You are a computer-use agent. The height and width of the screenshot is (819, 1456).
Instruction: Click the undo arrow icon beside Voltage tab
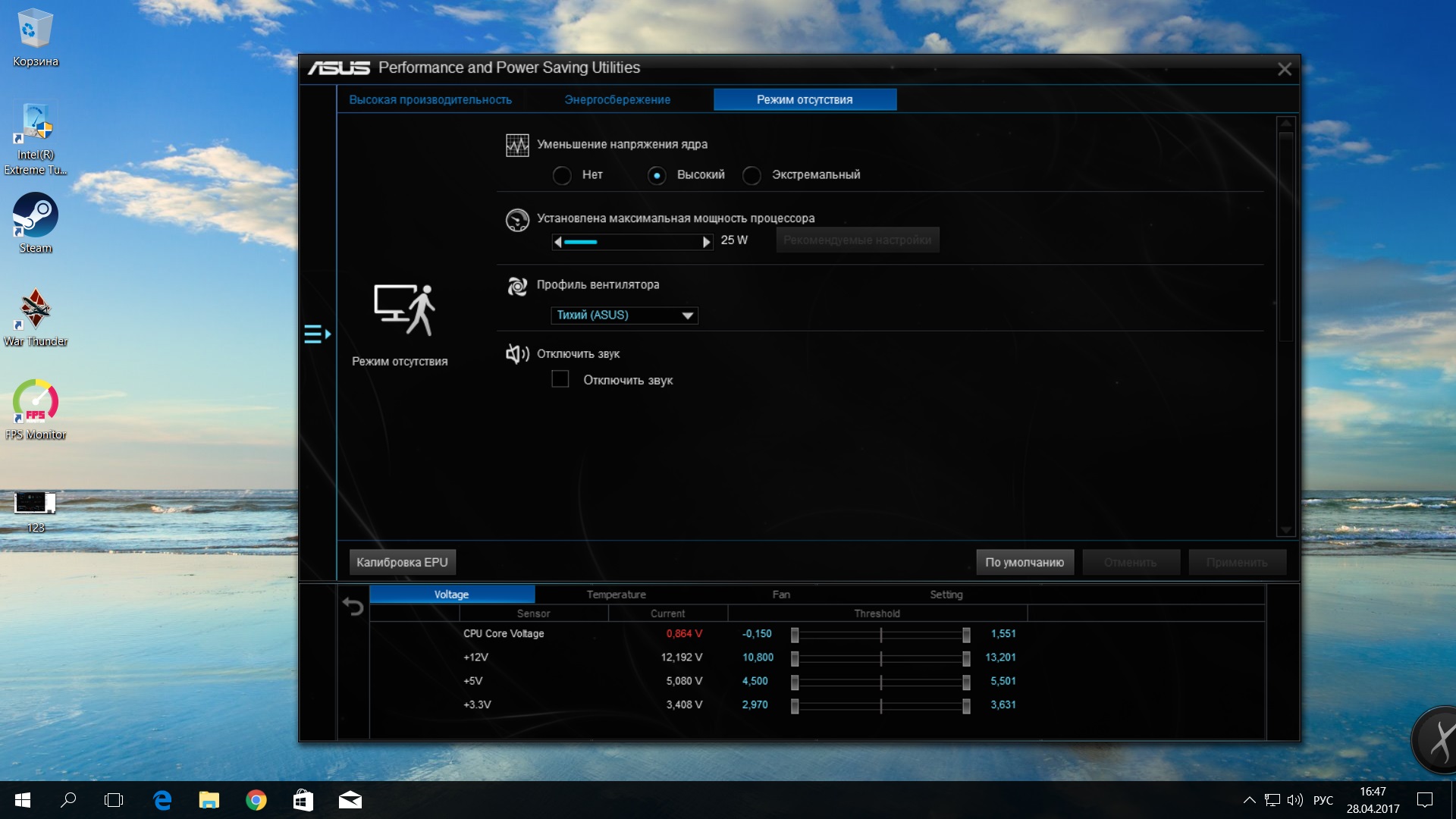[x=353, y=606]
